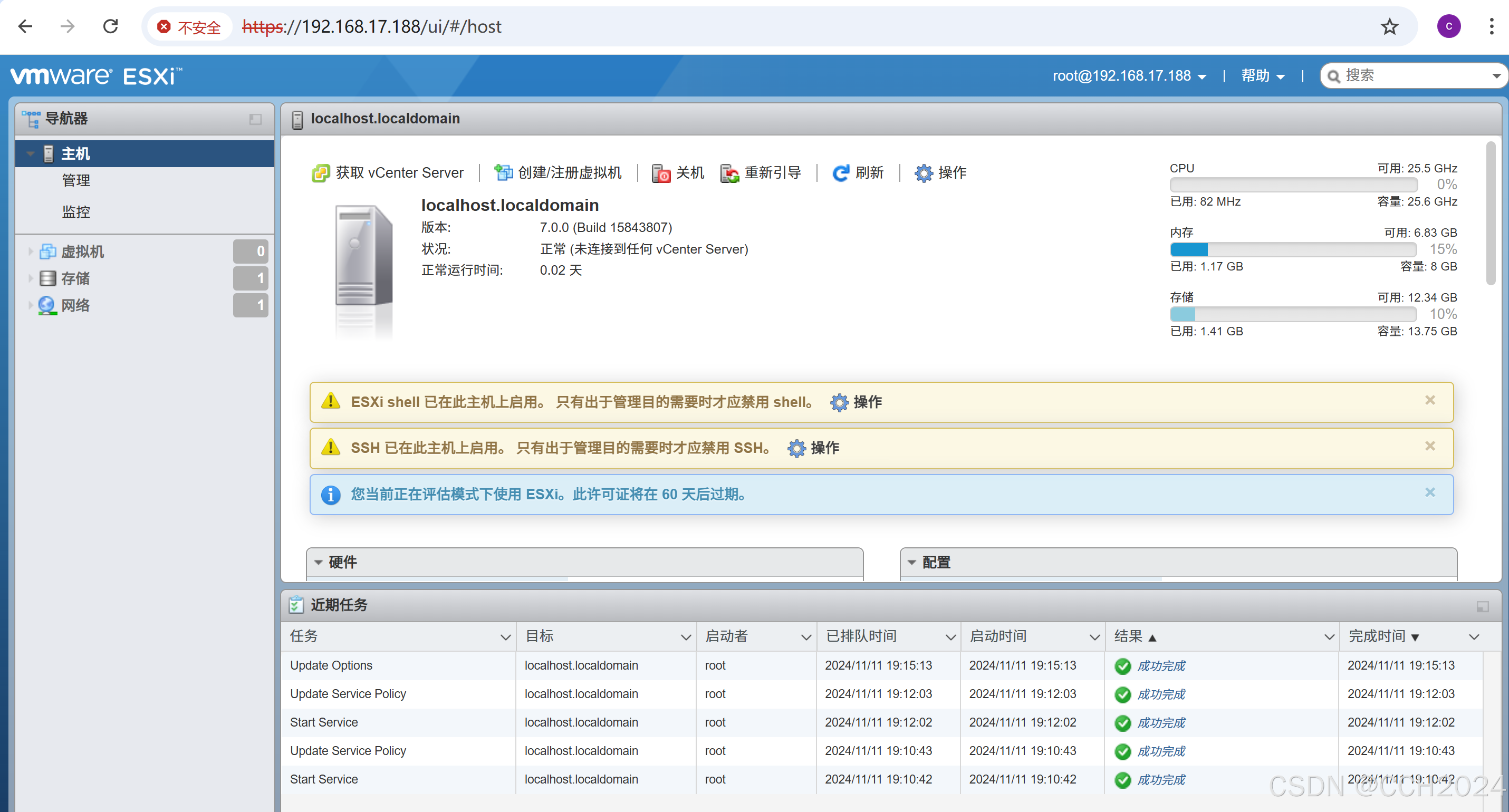This screenshot has height=812, width=1509.
Task: Open 操作 in the ESXi shell warning
Action: [x=856, y=402]
